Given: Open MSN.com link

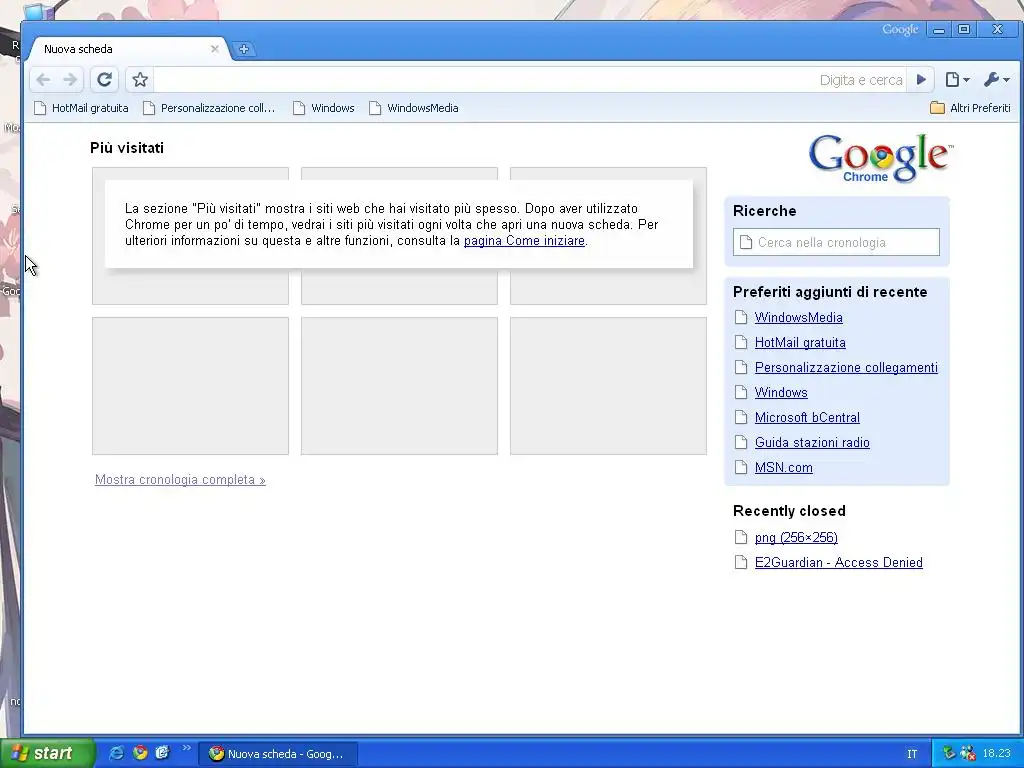Looking at the screenshot, I should tap(784, 468).
